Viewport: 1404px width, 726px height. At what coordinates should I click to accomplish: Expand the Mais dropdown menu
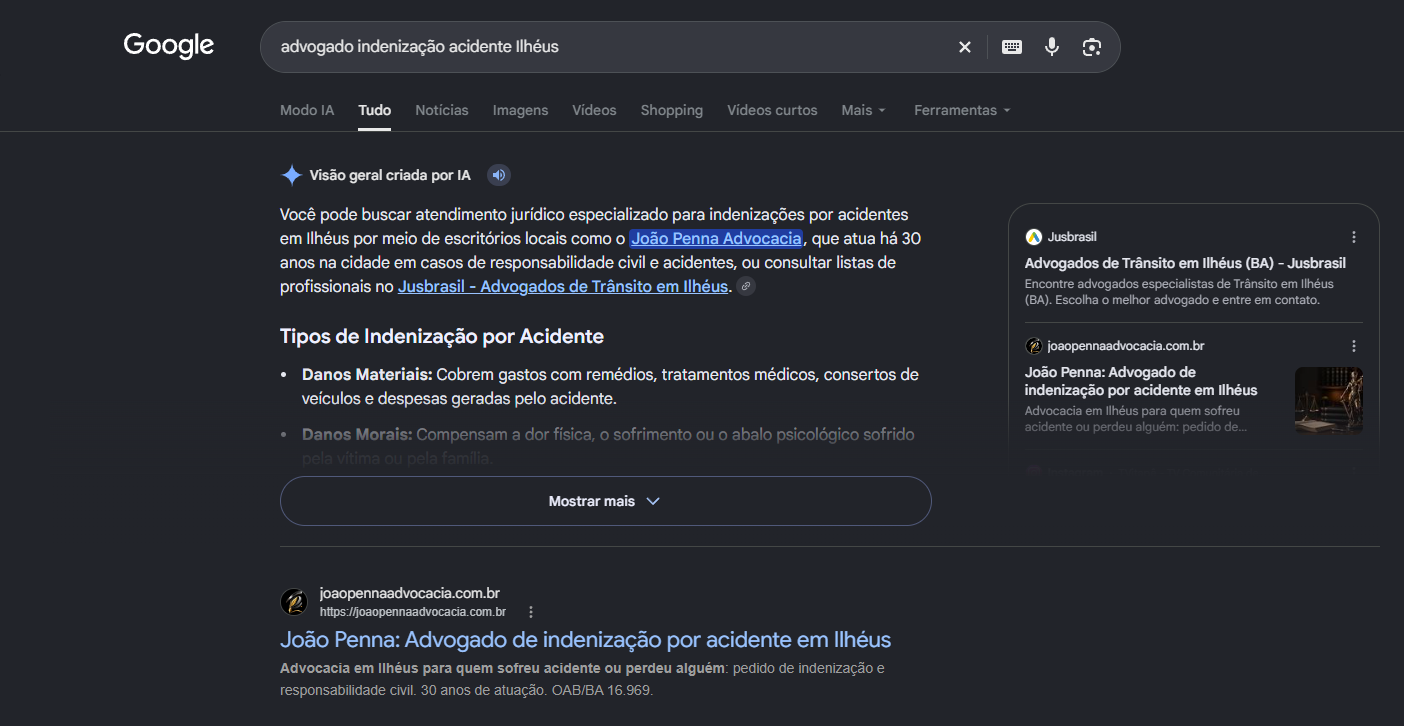864,110
